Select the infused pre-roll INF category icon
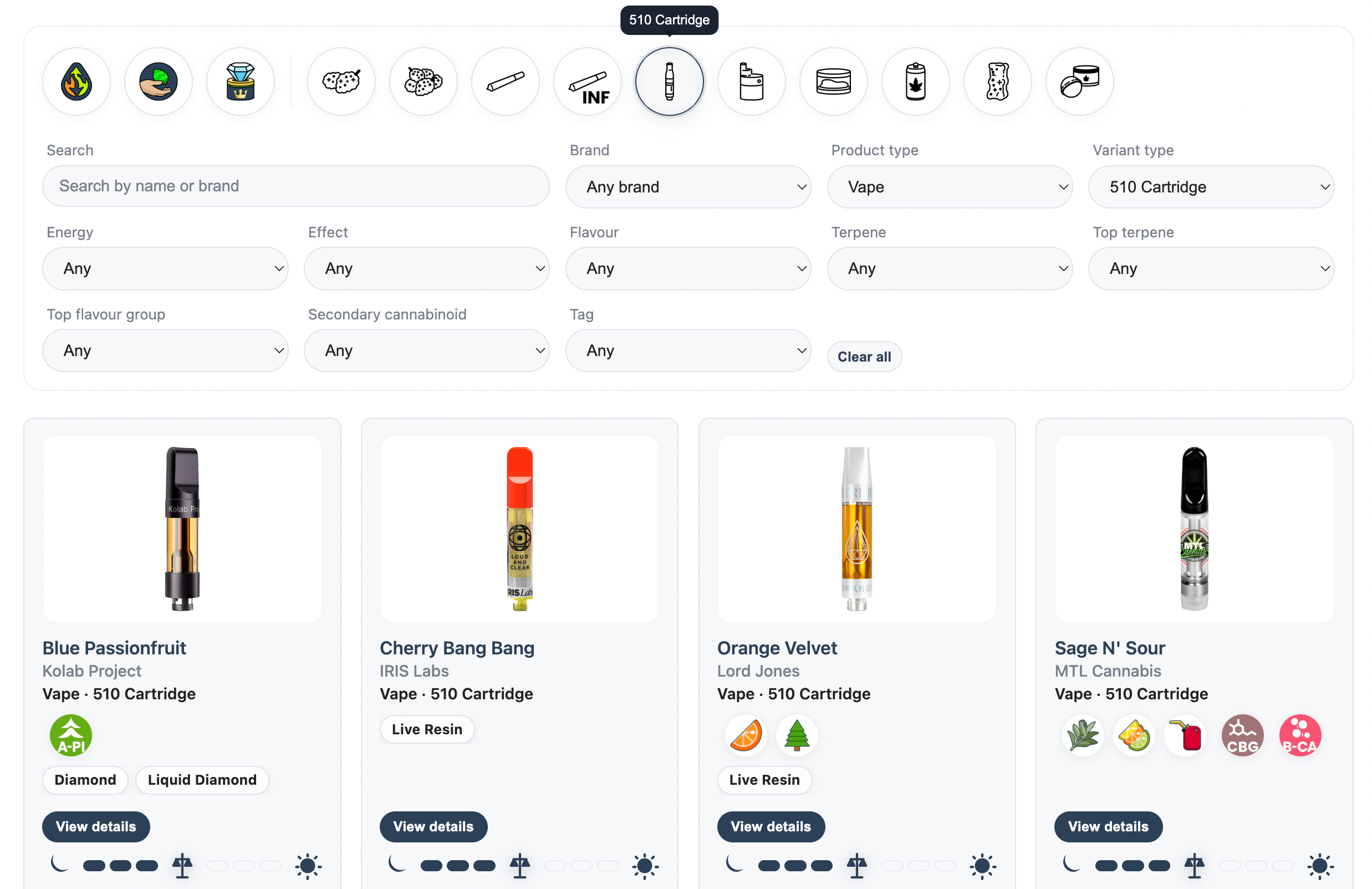 587,82
